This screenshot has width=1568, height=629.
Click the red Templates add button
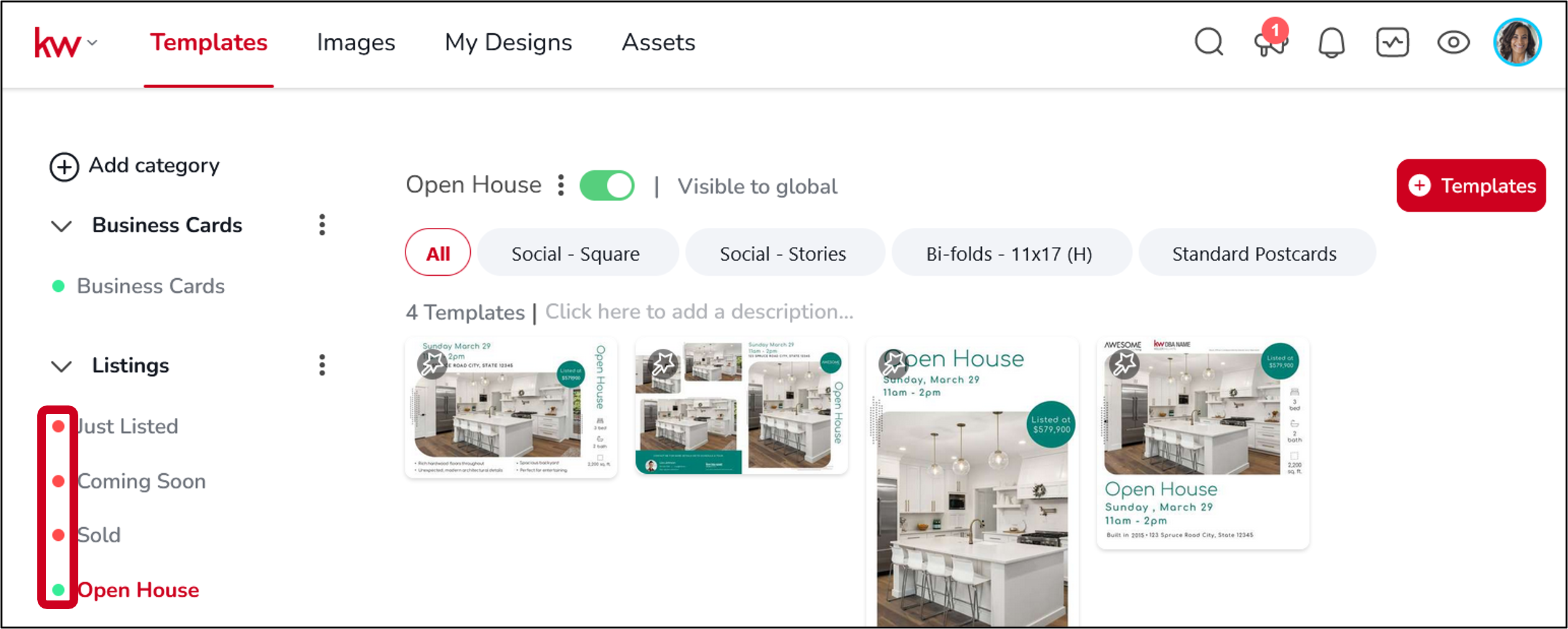pos(1471,186)
